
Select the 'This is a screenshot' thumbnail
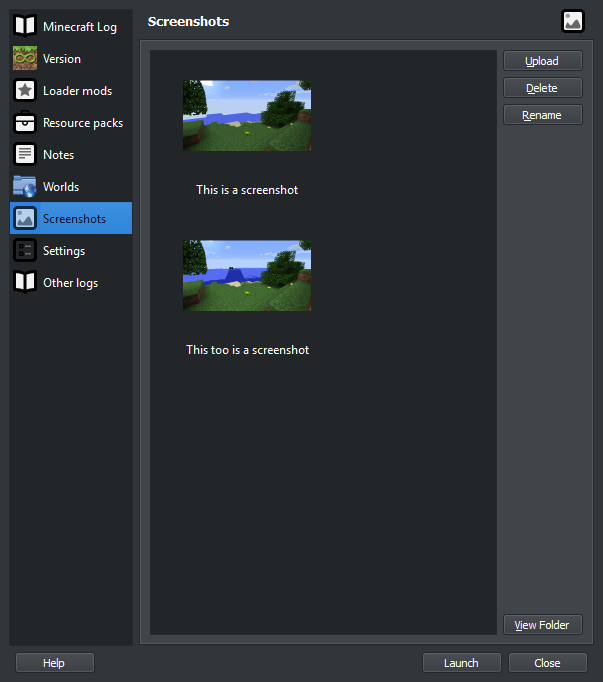pos(247,115)
